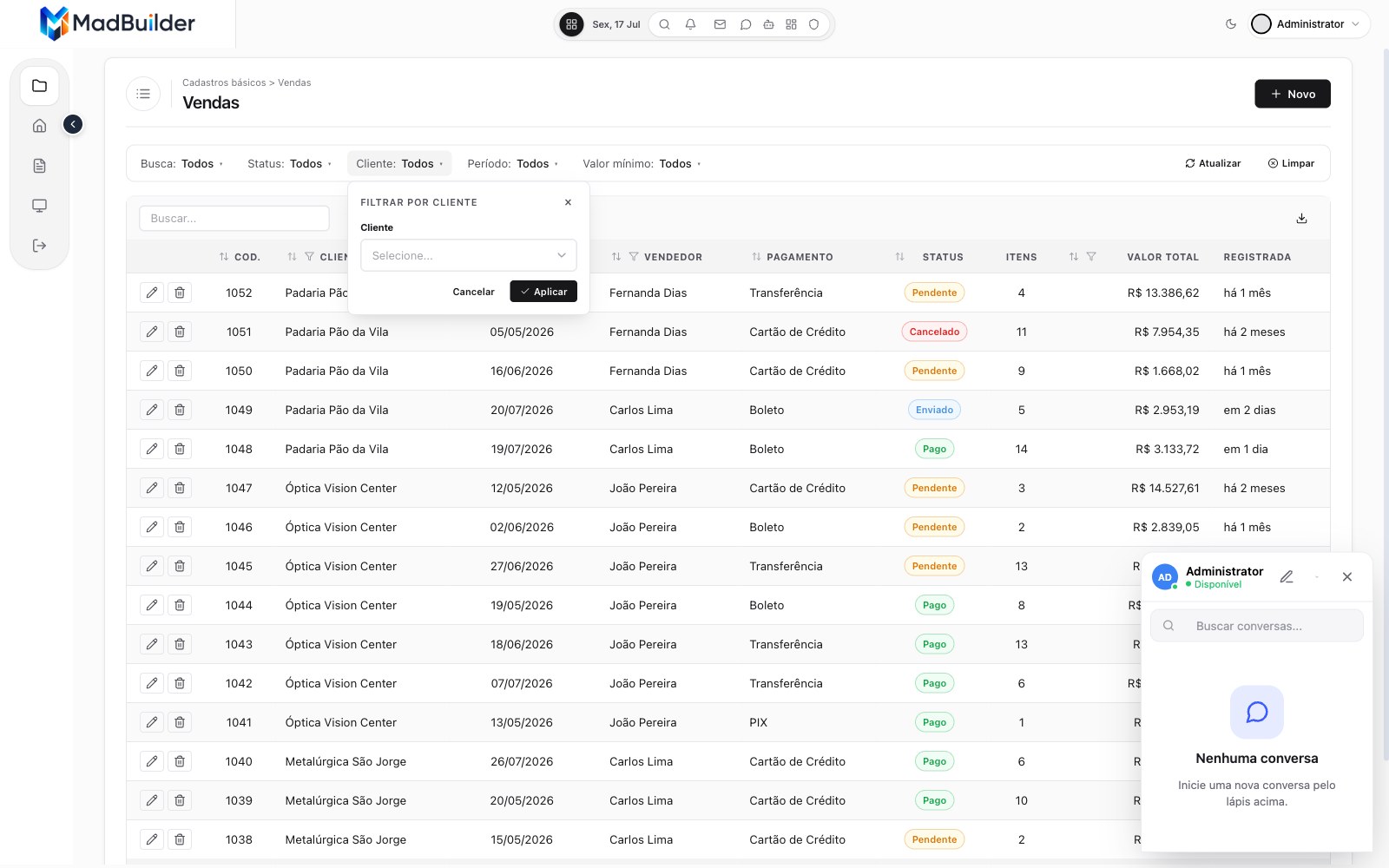1389x868 pixels.
Task: Sort by the COD. column header
Action: pyautogui.click(x=247, y=257)
